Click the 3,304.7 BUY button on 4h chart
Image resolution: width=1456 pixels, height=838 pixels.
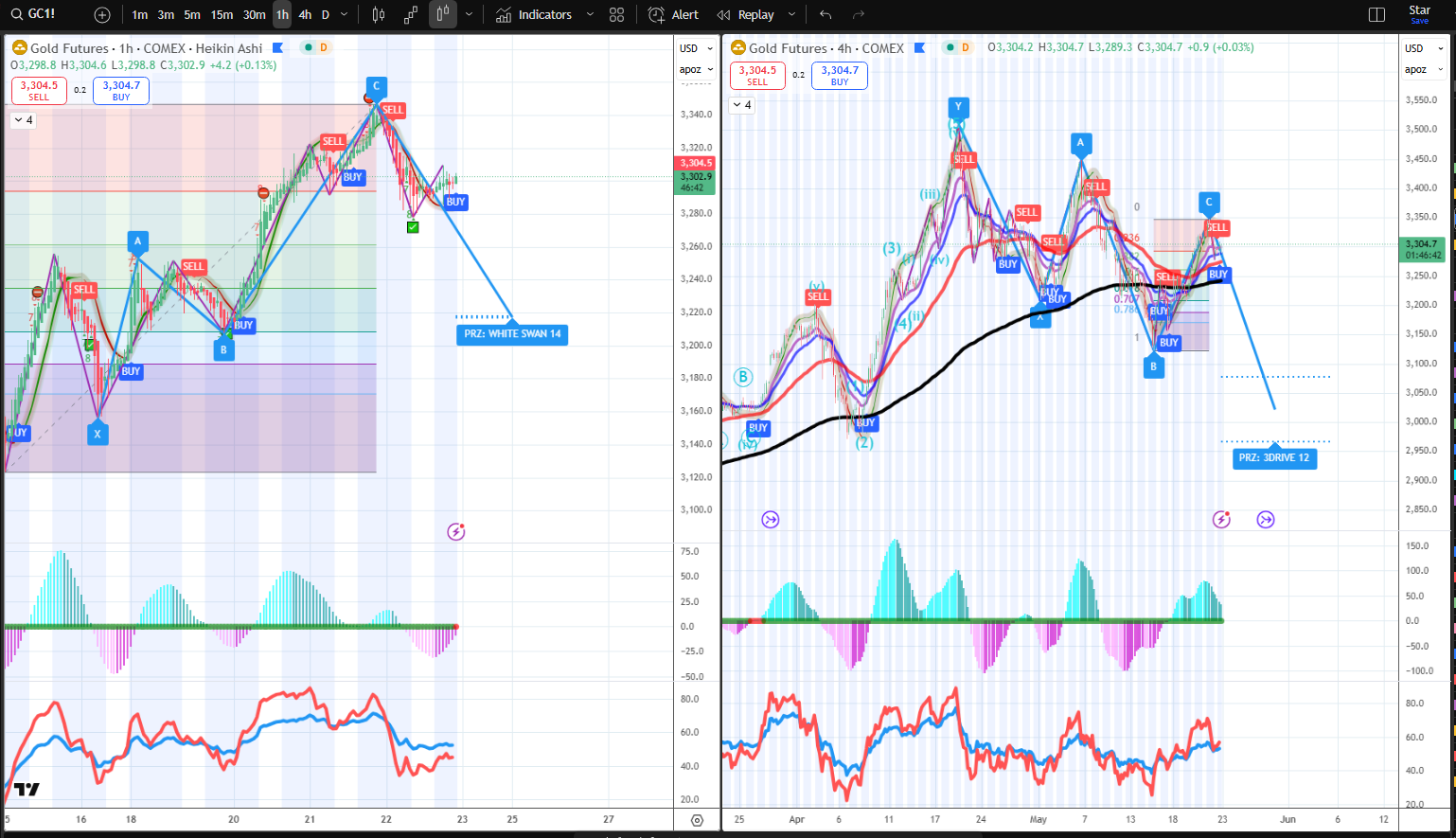point(840,75)
